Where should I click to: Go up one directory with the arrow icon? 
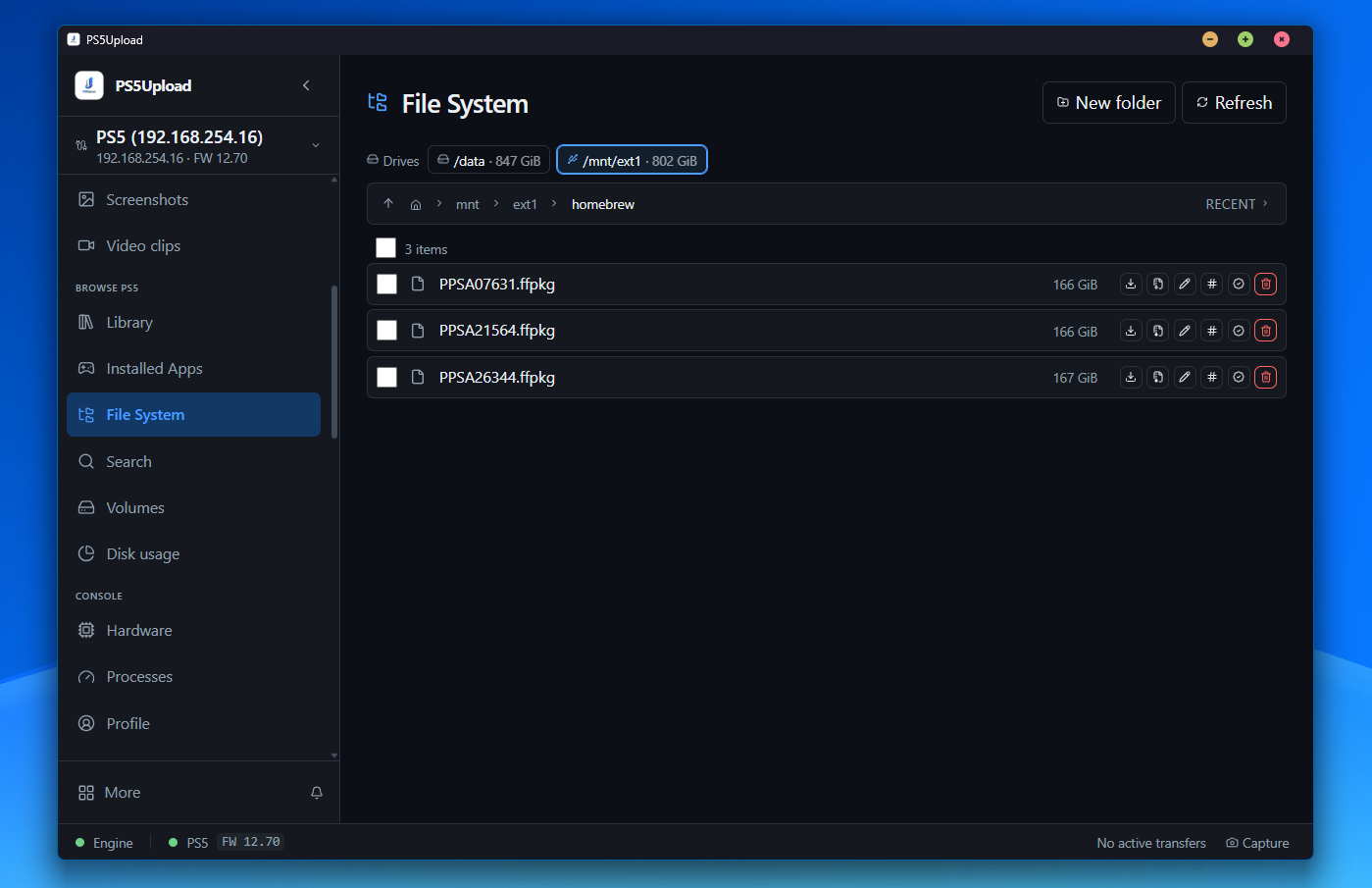388,204
